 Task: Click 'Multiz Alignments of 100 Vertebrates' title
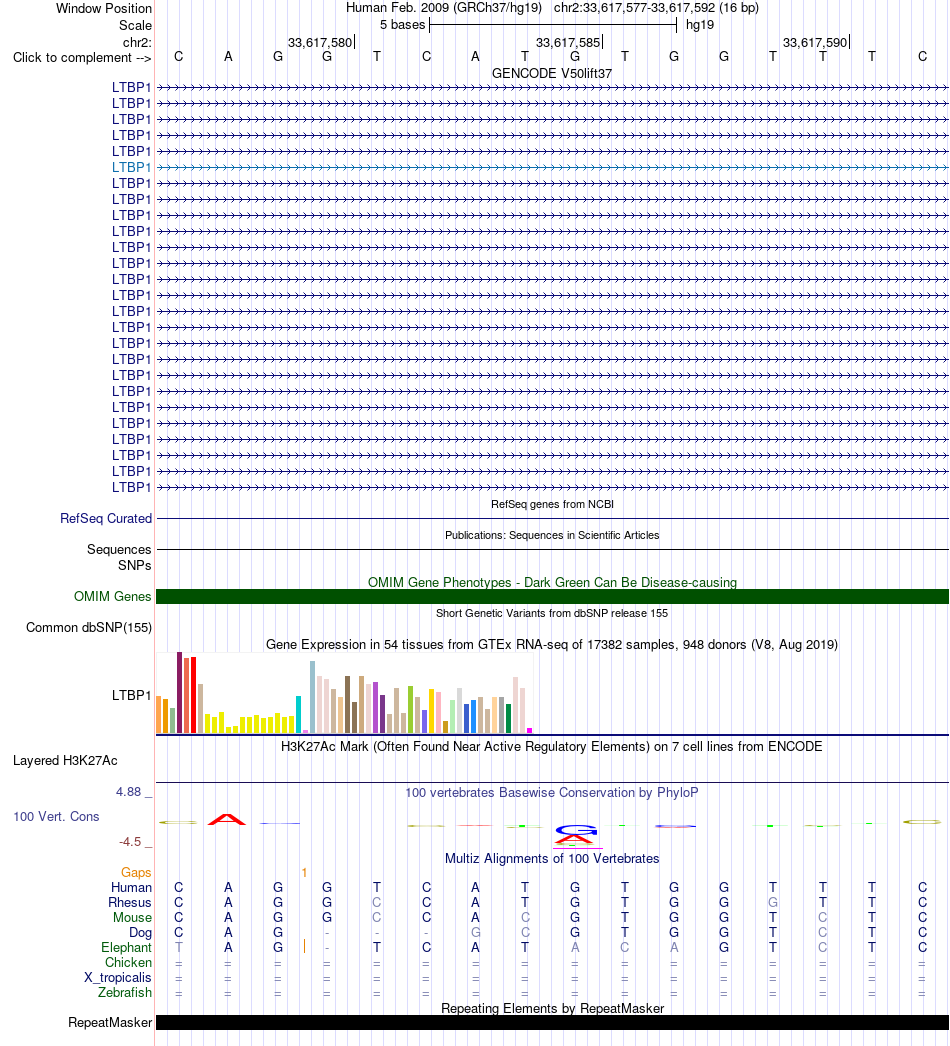552,859
